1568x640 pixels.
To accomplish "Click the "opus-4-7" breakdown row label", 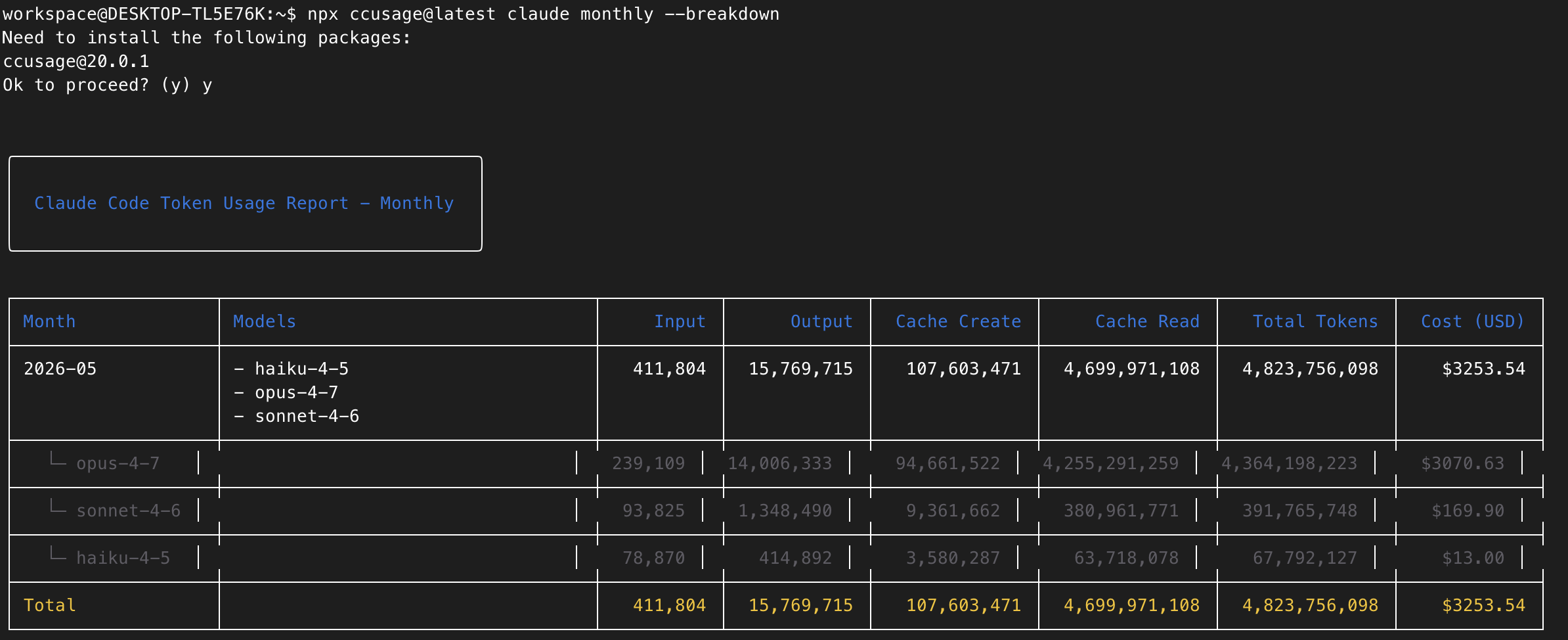I will click(x=118, y=463).
